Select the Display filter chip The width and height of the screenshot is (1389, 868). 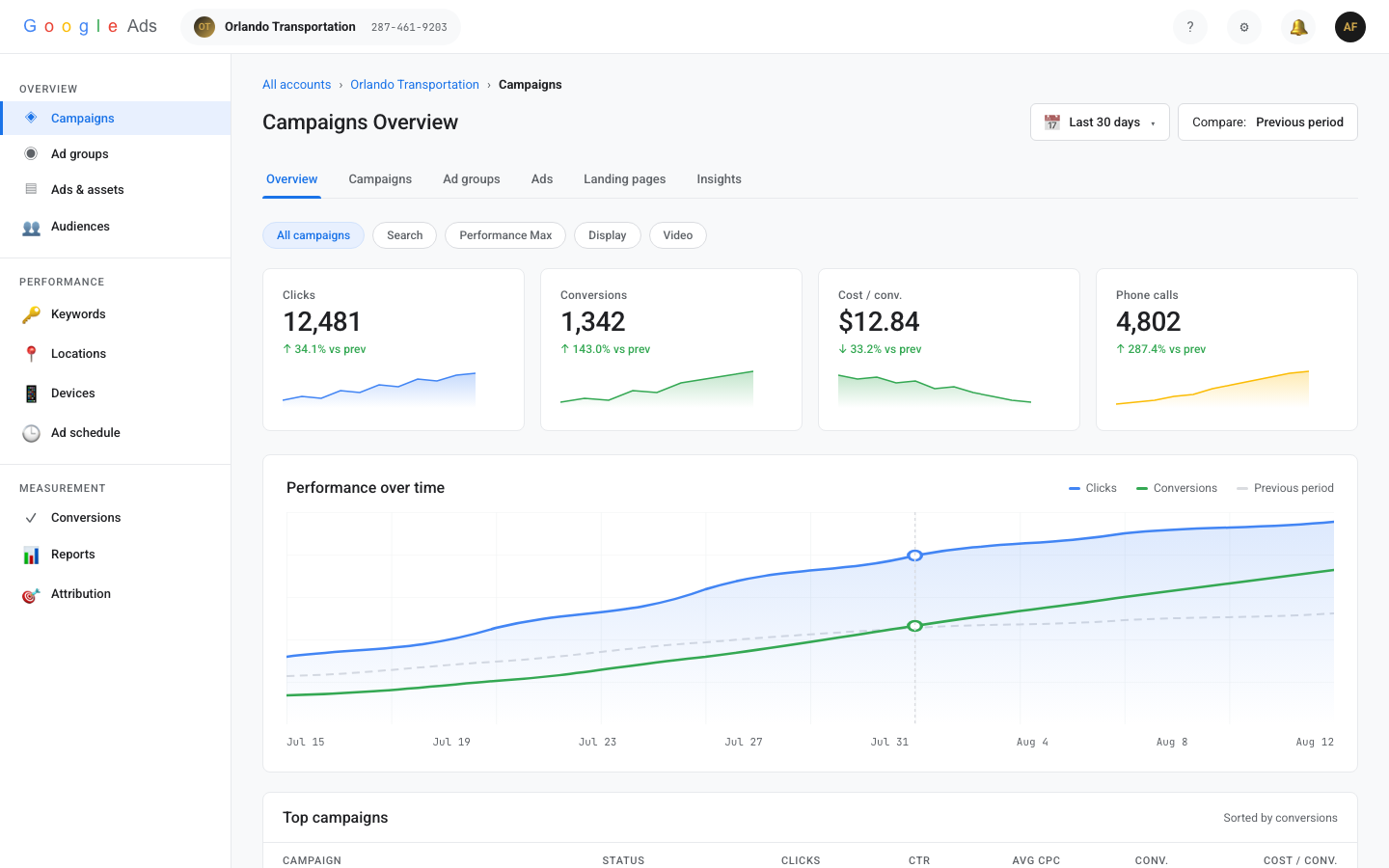coord(608,235)
